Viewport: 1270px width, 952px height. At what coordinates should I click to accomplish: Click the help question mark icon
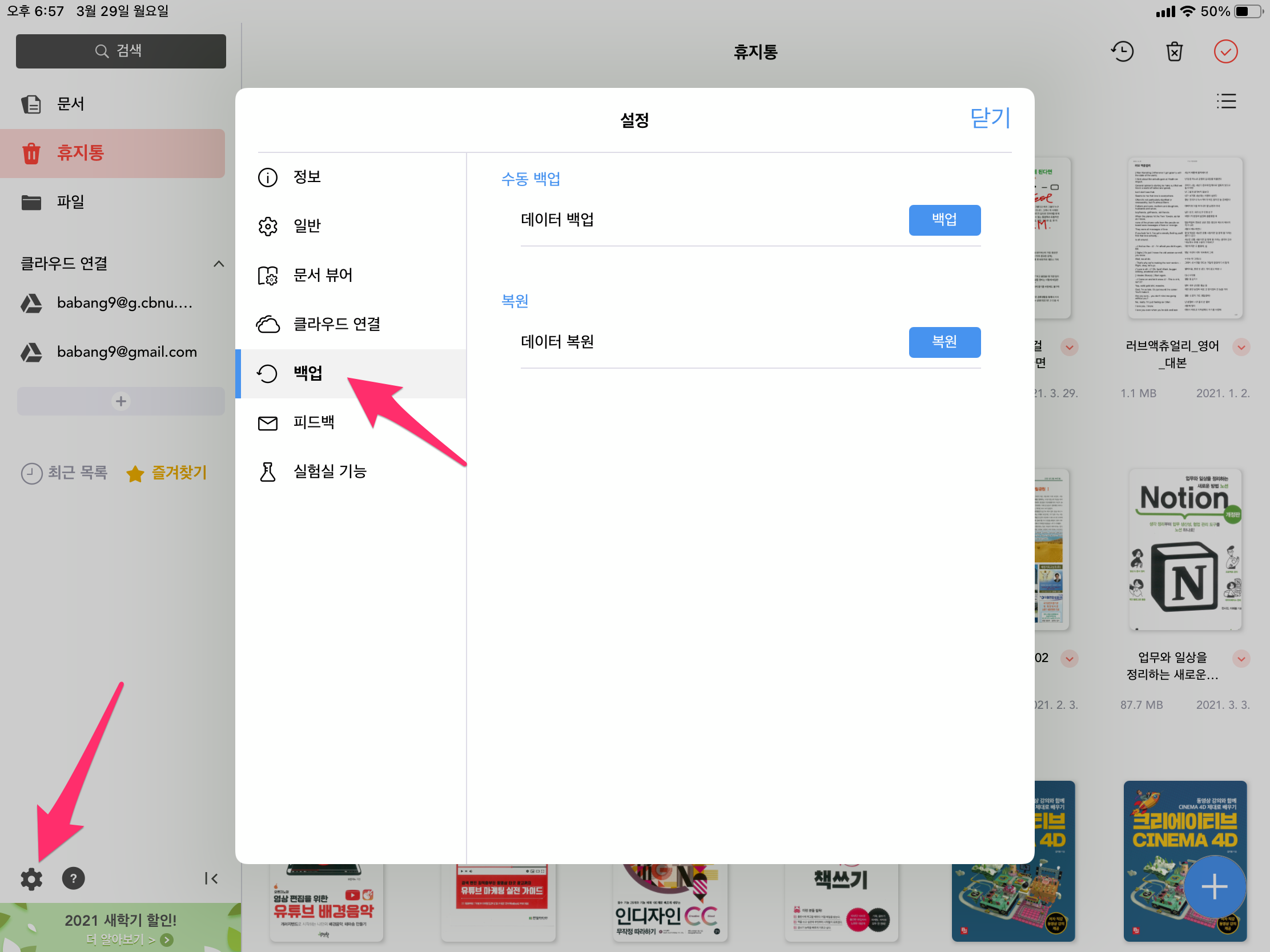click(73, 878)
